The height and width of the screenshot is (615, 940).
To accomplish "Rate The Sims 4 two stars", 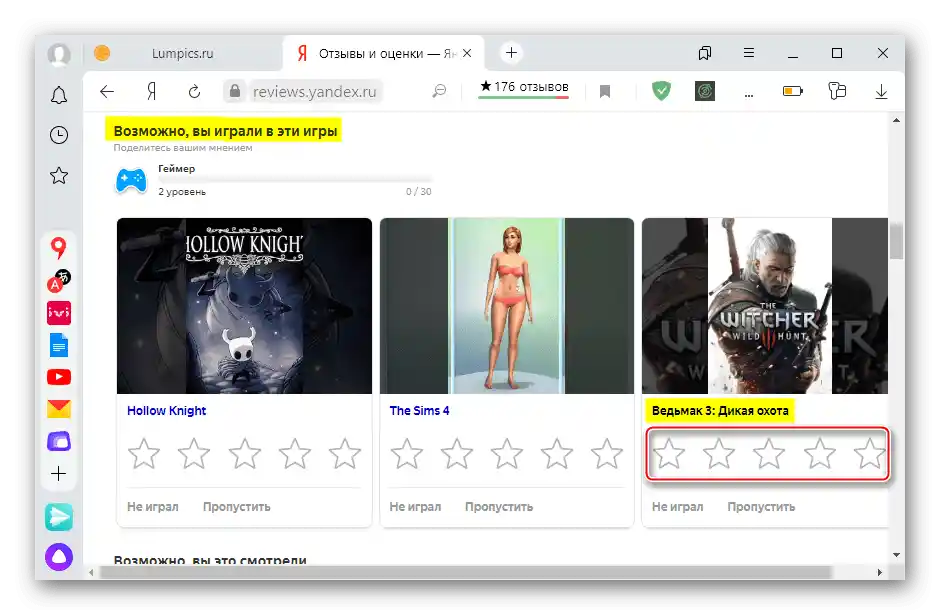I will coord(457,453).
